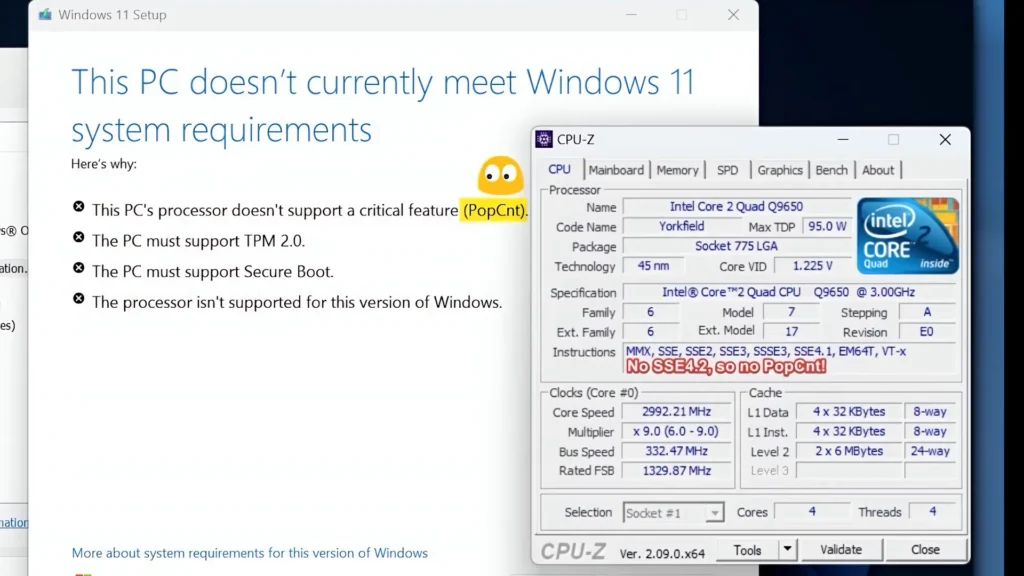The width and height of the screenshot is (1024, 576).
Task: Click the X icon beside TPM 2.0 requirement
Action: tap(78, 237)
